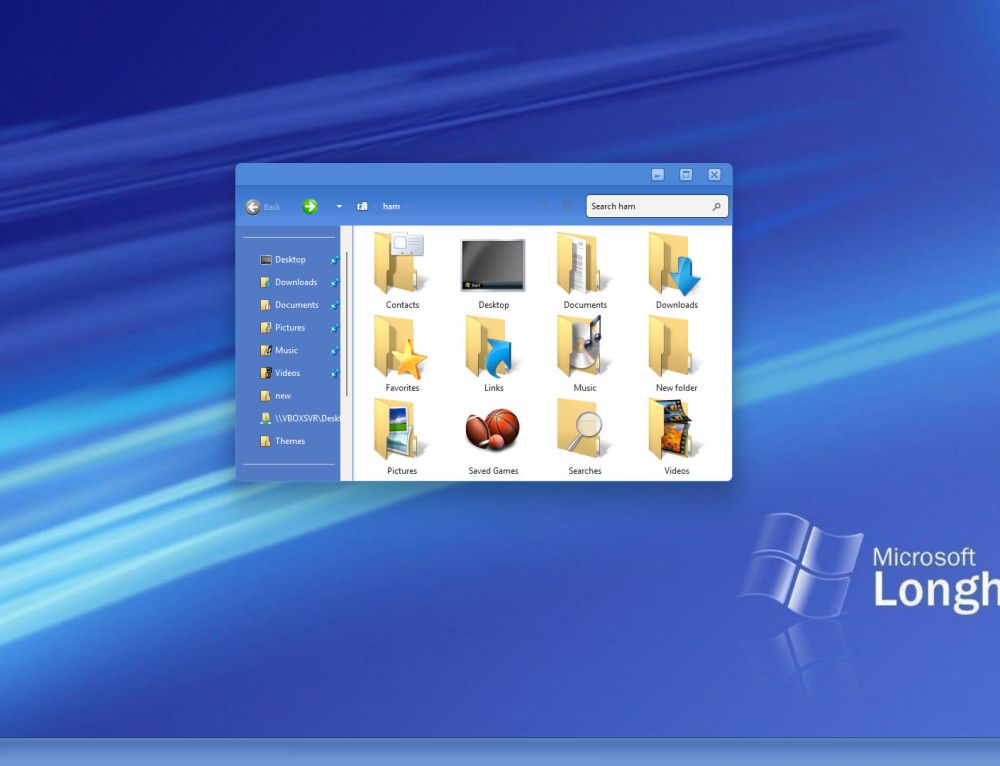Open Music folder in the file pane
Screen dimensions: 1000x766
pos(585,347)
